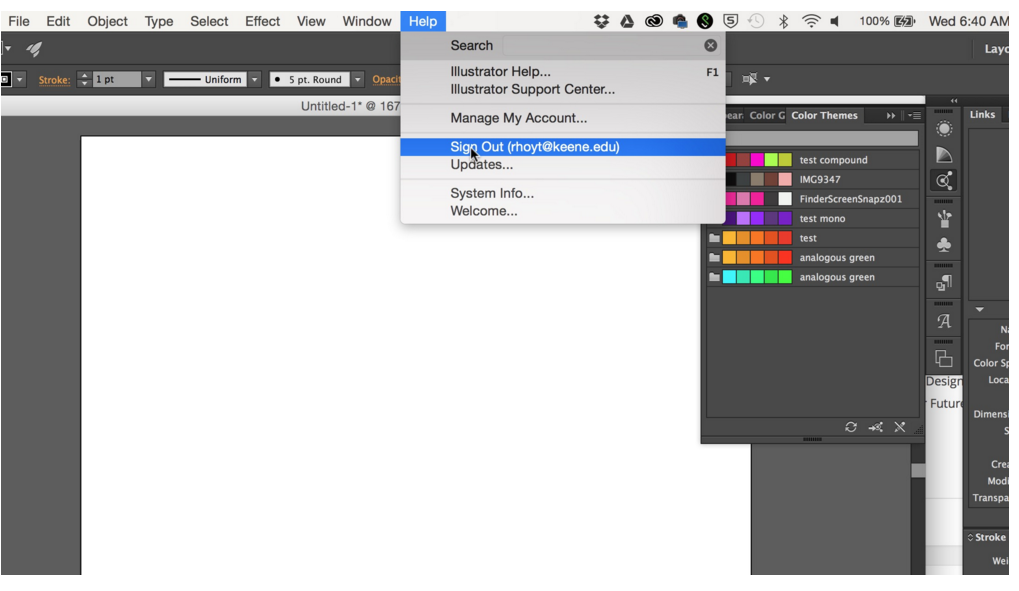Open the Select menu
Image resolution: width=1019 pixels, height=591 pixels.
point(209,21)
